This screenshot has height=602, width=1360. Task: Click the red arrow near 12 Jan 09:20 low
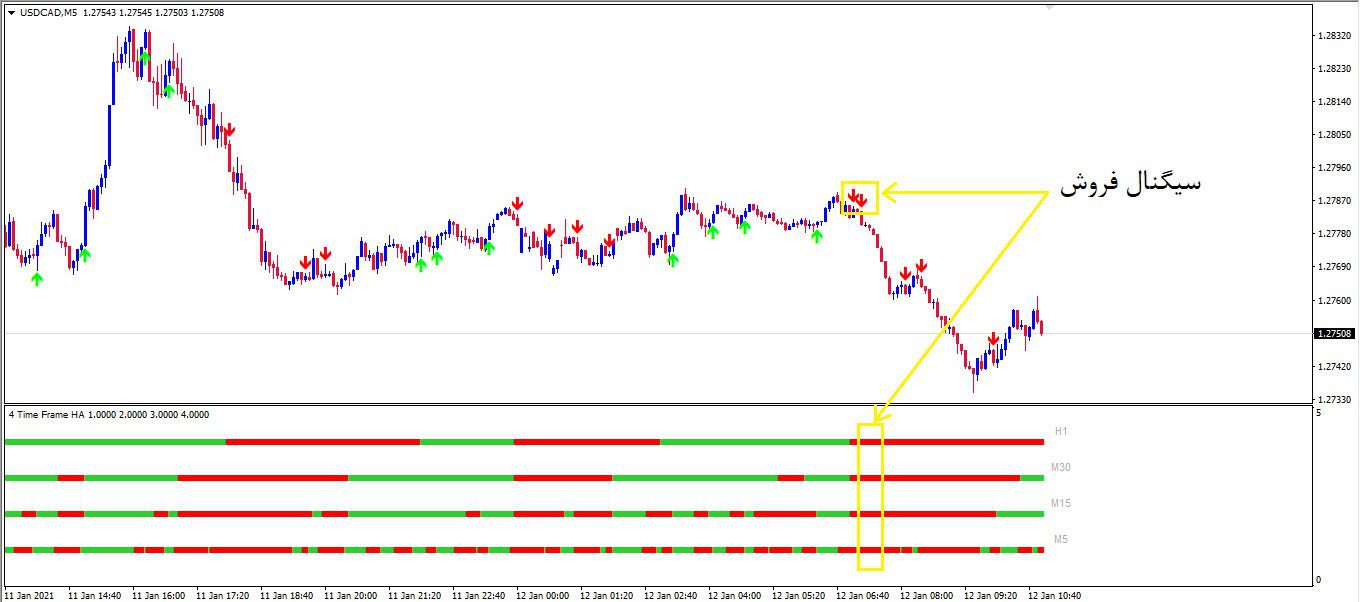pos(993,340)
